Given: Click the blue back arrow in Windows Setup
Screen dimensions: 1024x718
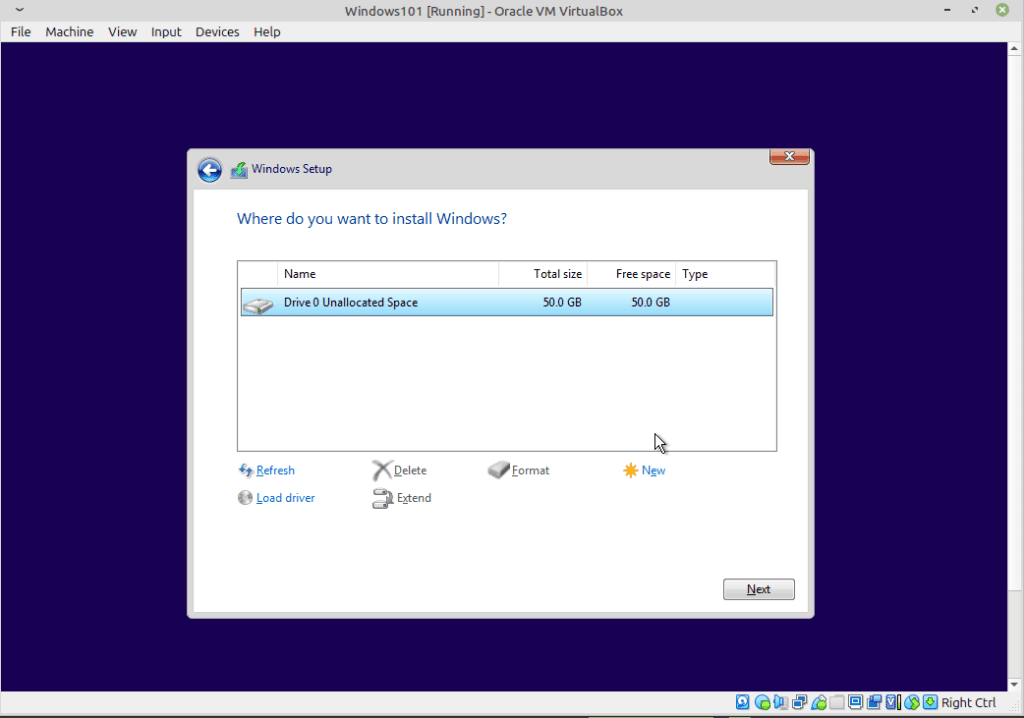Looking at the screenshot, I should pos(210,171).
